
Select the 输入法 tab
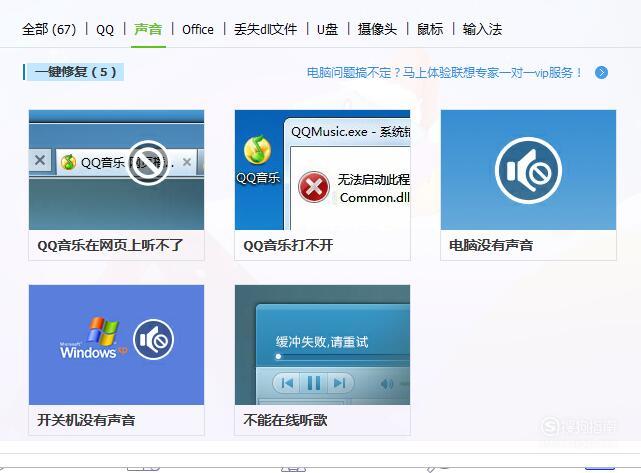coord(482,29)
